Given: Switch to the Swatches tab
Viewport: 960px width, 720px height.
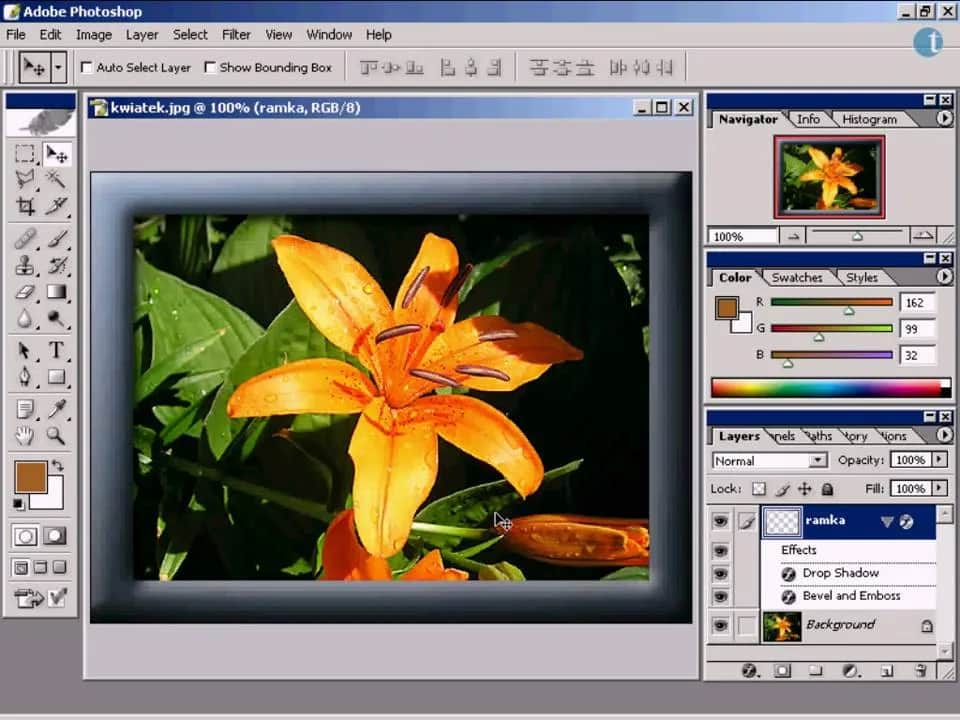Looking at the screenshot, I should coord(797,278).
